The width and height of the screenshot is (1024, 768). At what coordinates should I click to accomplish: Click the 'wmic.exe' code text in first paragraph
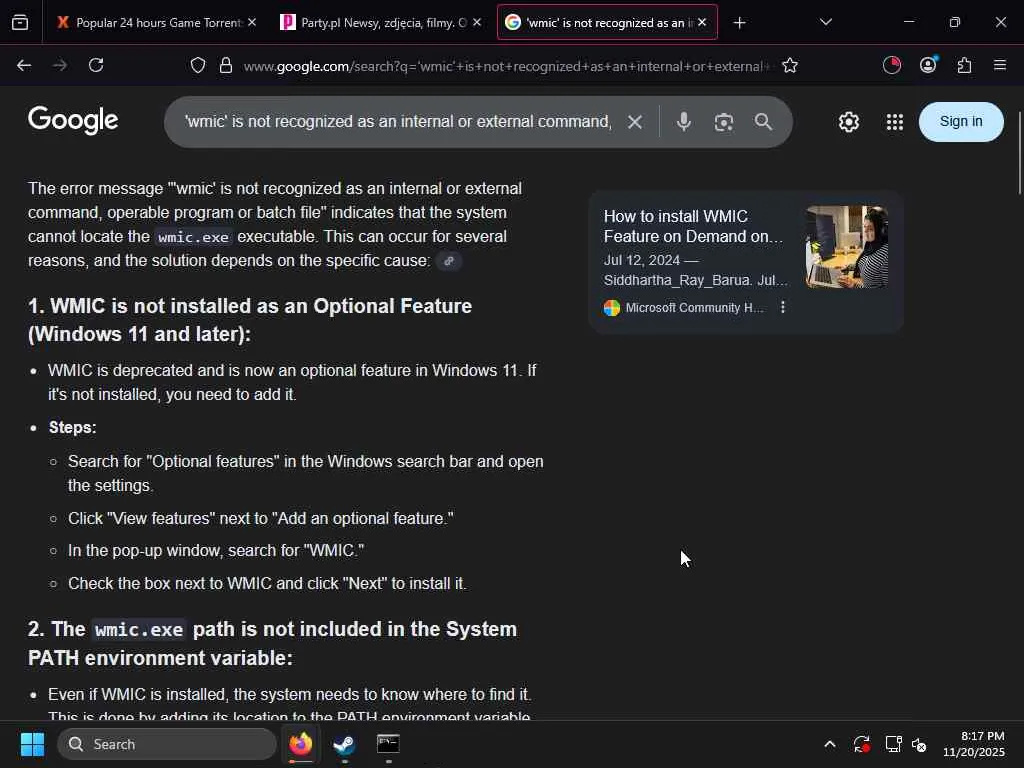193,237
